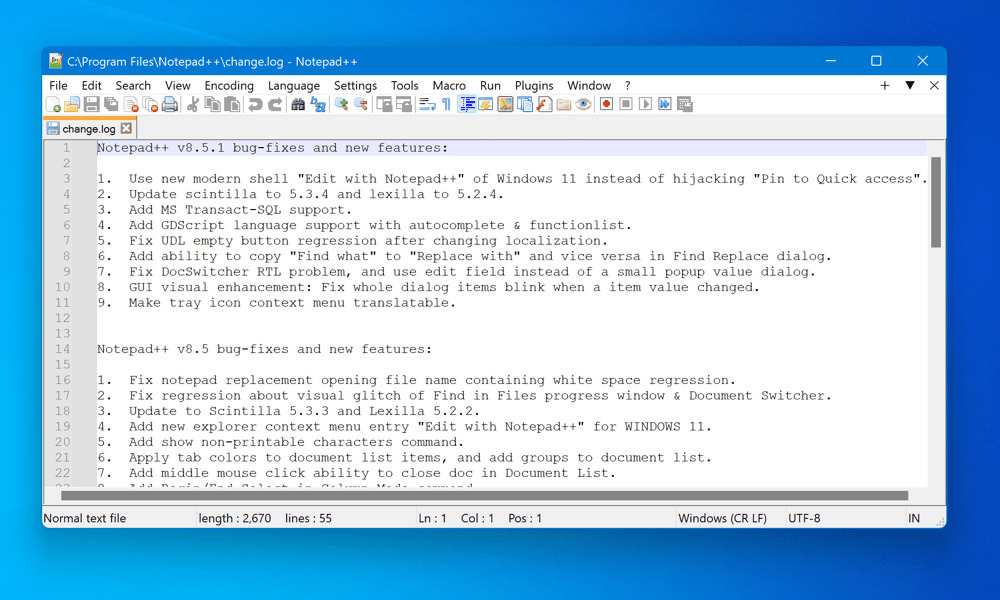Click the New file toolbar icon
Image resolution: width=1000 pixels, height=600 pixels.
tap(54, 105)
